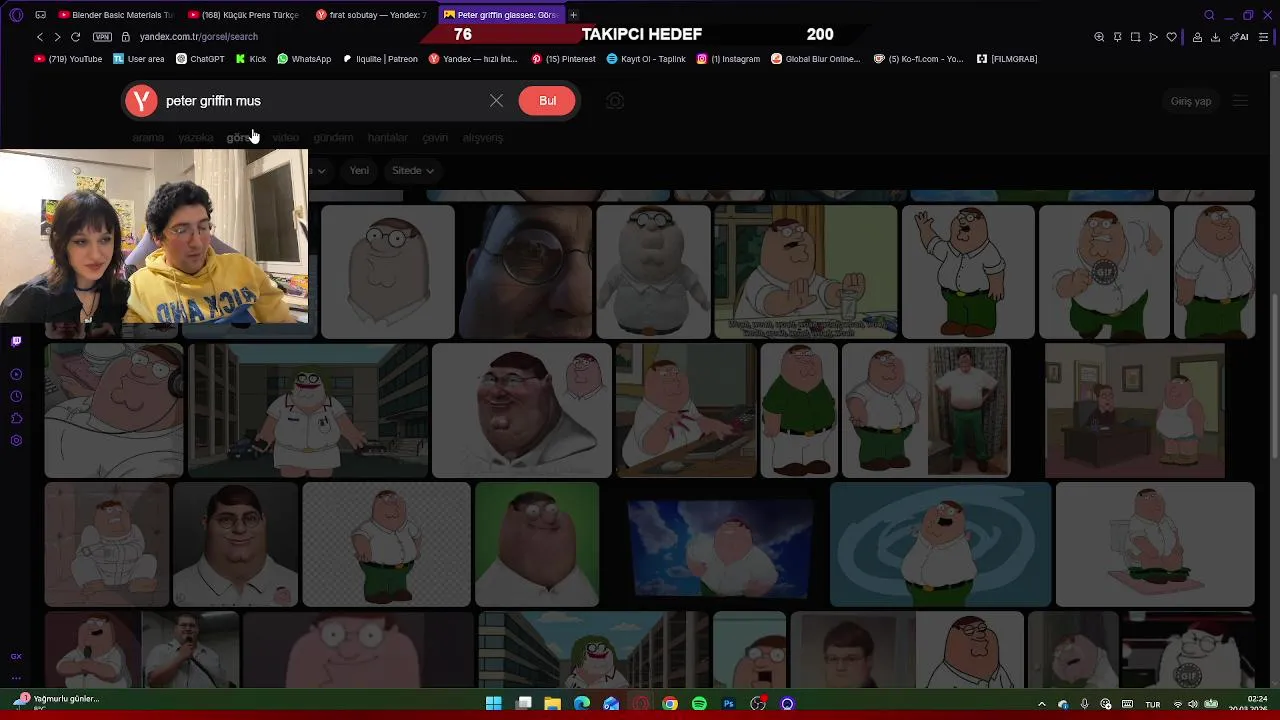Open Windows Start menu
Viewport: 1280px width, 720px height.
coord(494,704)
